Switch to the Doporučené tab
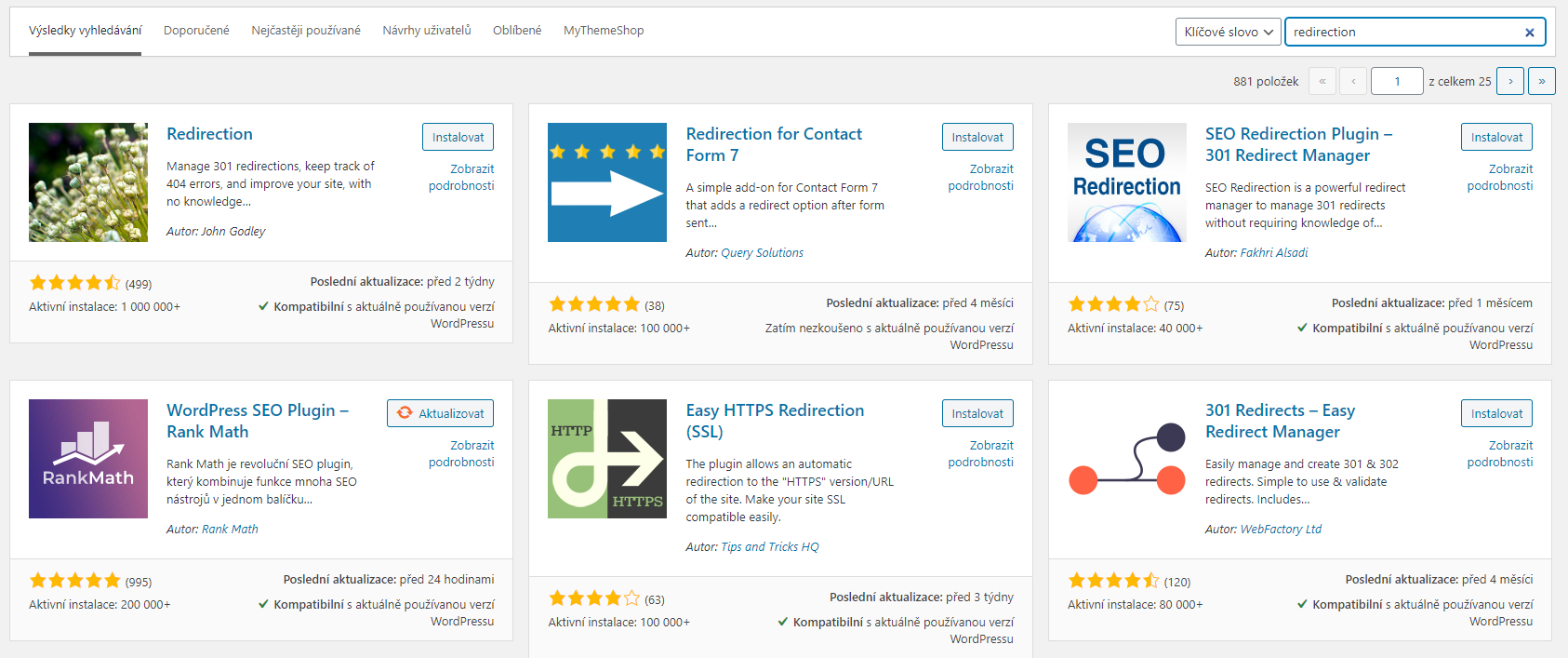Screen dimensions: 1568x658 tap(196, 31)
